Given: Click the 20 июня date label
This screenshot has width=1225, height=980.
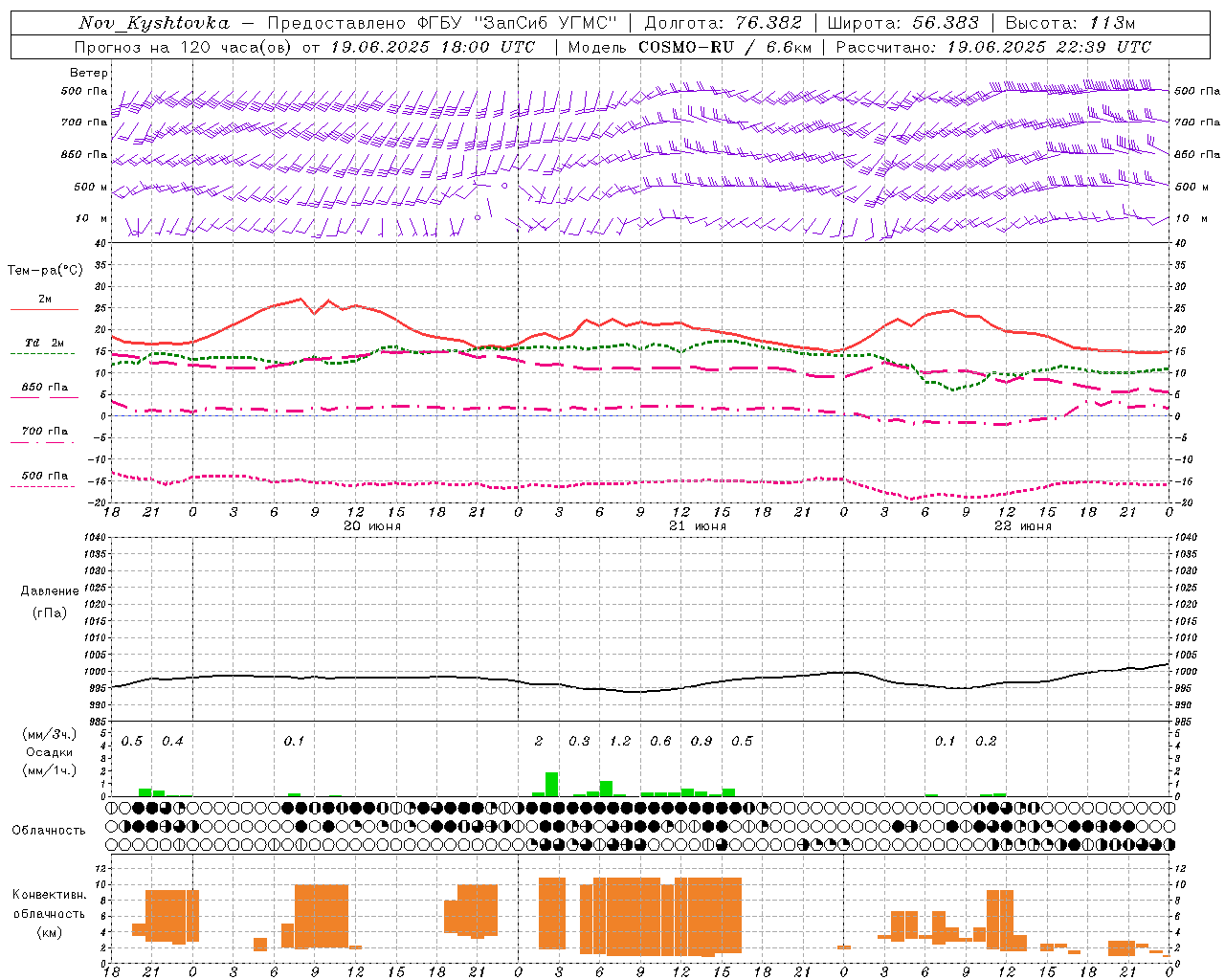Looking at the screenshot, I should pos(372,526).
